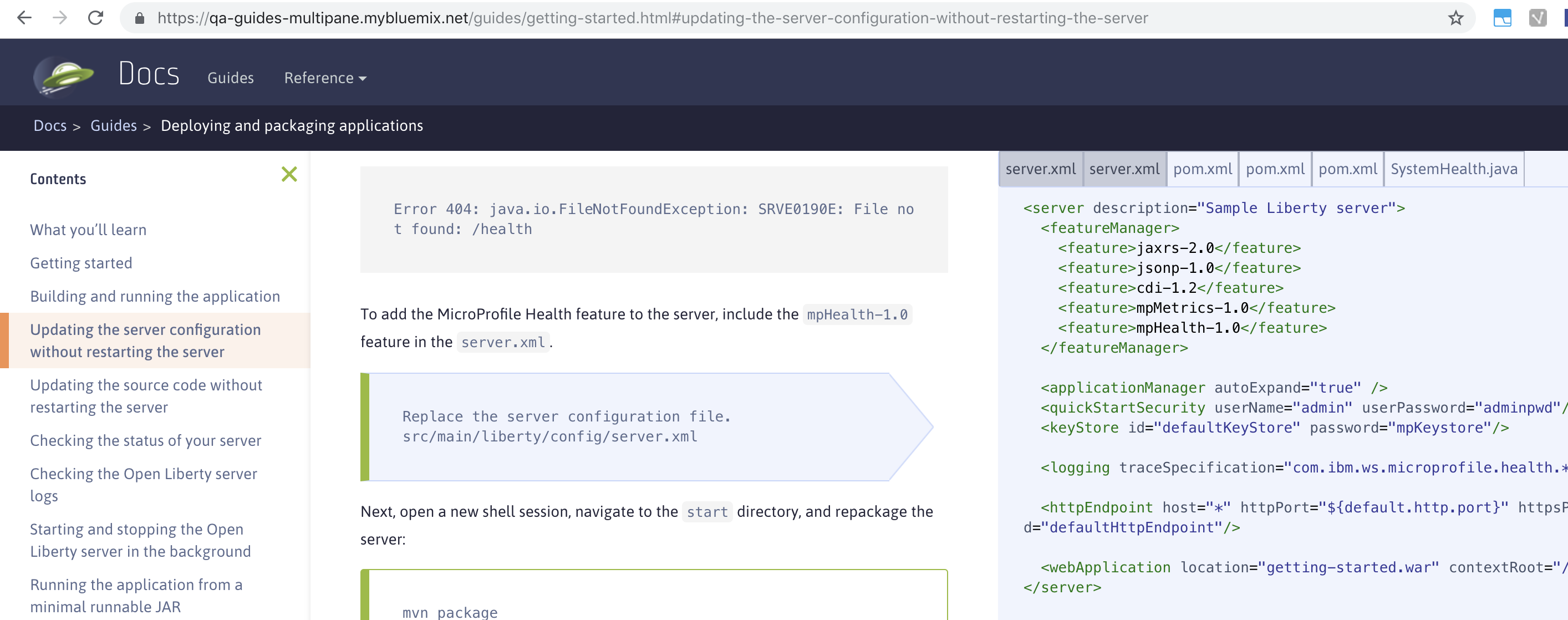Click the browser back navigation arrow
Viewport: 1568px width, 620px height.
click(24, 18)
